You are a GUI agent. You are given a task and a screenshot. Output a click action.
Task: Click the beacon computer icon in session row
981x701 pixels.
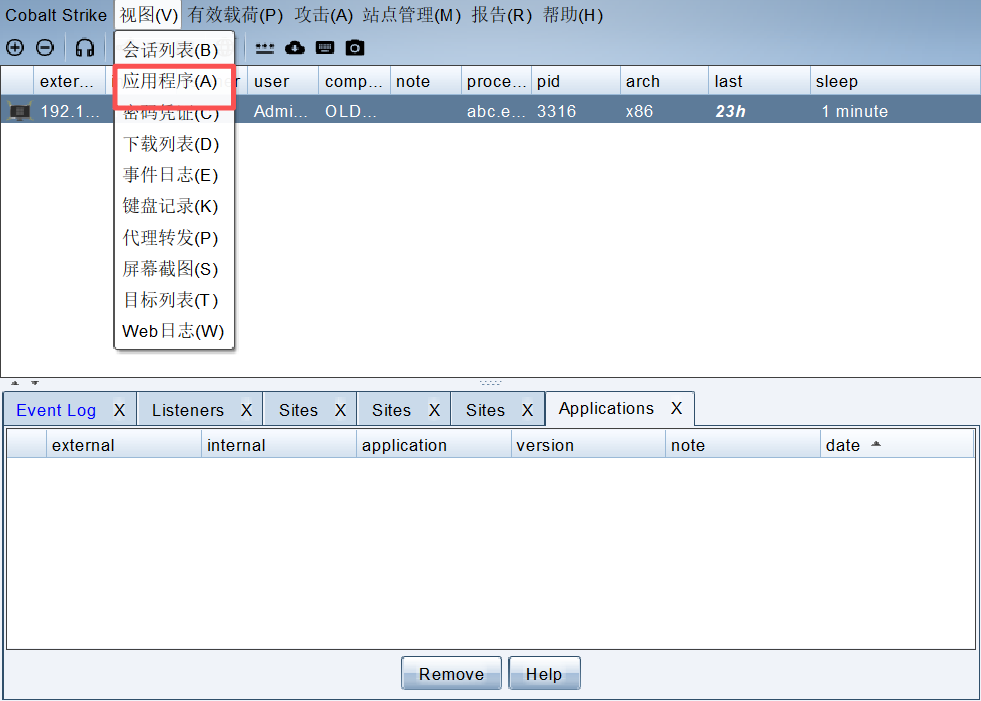(19, 111)
